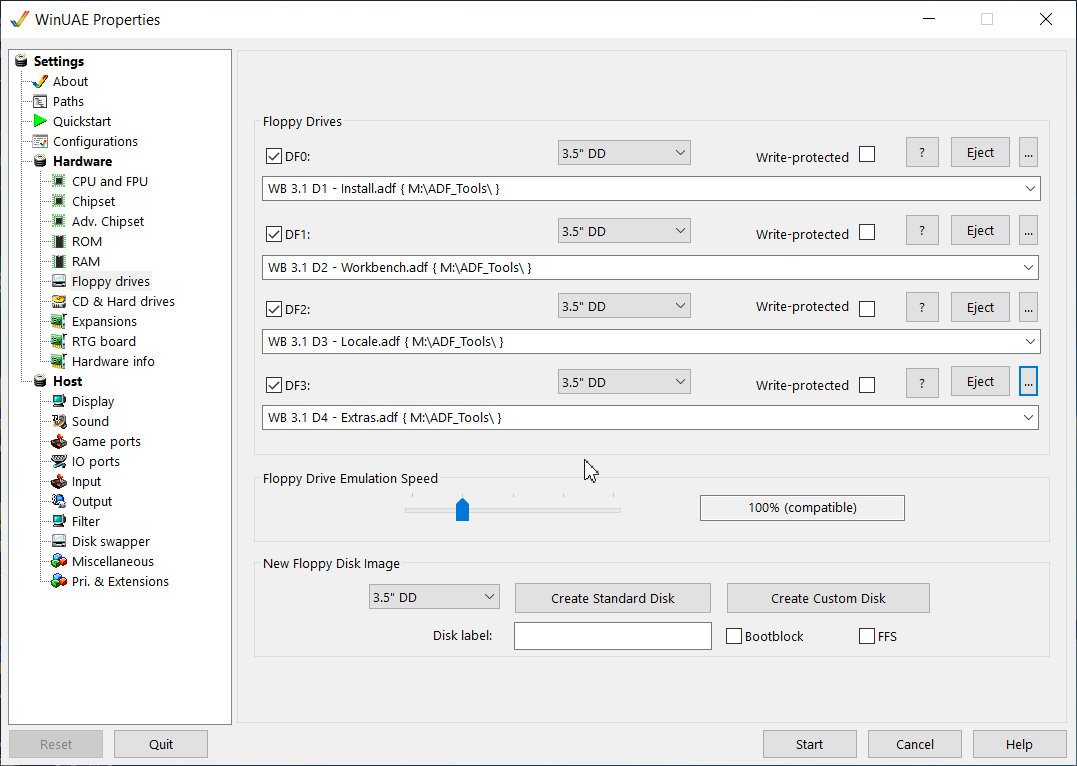Eject the disk from DF0
The width and height of the screenshot is (1077, 766).
point(980,153)
